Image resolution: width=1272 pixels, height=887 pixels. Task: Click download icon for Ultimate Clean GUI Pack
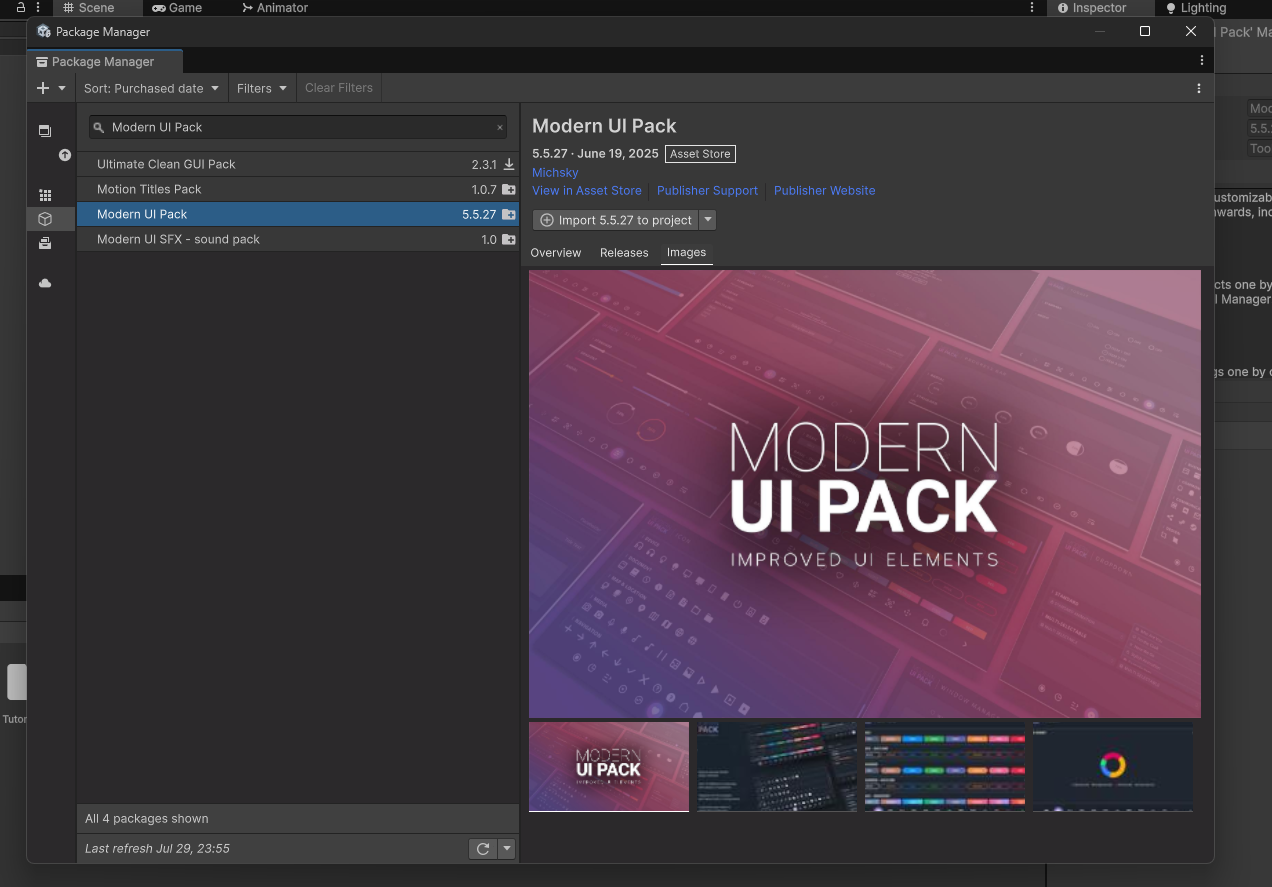point(509,164)
